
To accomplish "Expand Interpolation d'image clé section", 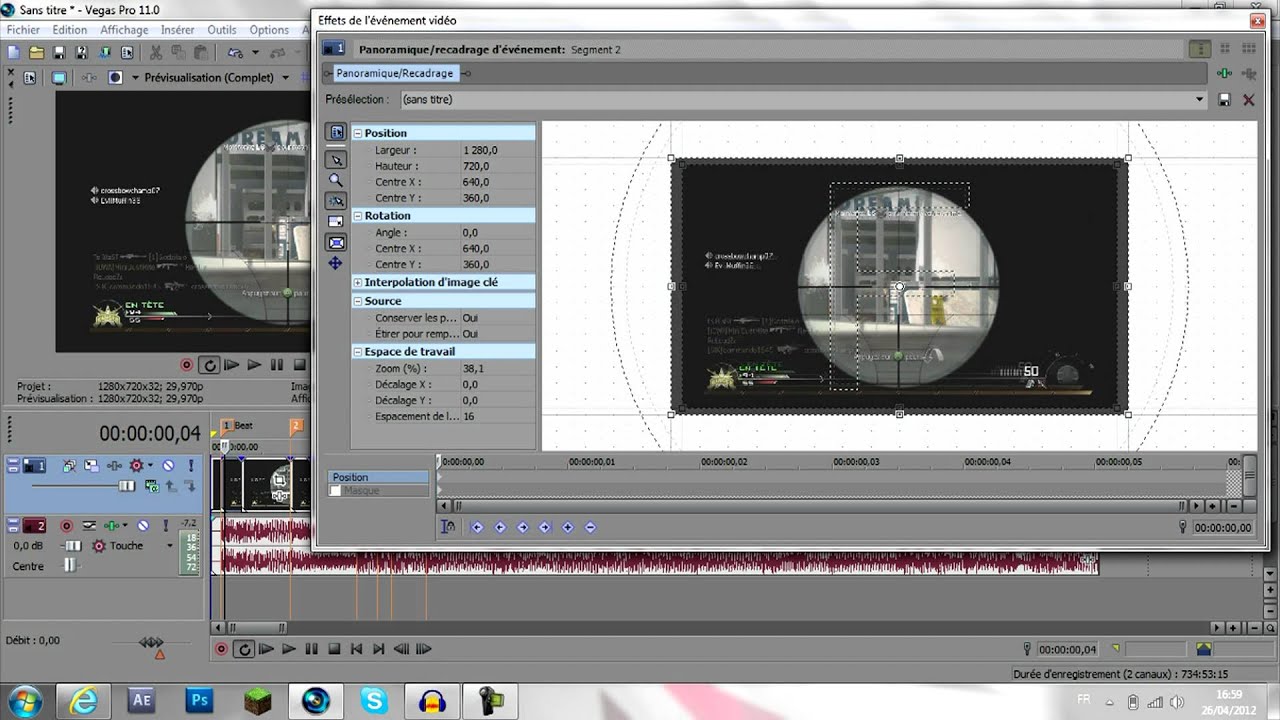I will coord(358,283).
